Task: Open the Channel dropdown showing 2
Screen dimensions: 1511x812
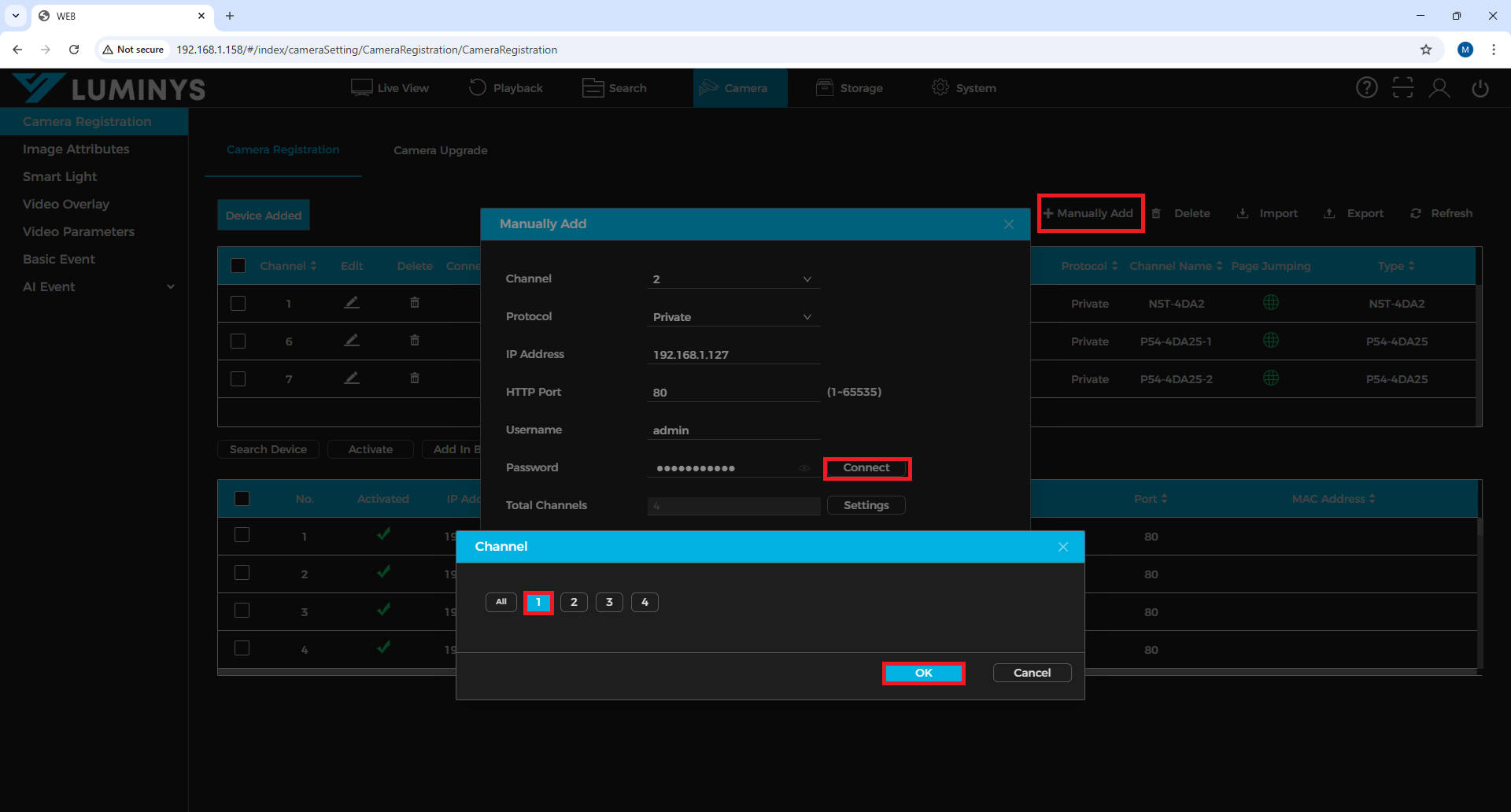Action: [732, 279]
